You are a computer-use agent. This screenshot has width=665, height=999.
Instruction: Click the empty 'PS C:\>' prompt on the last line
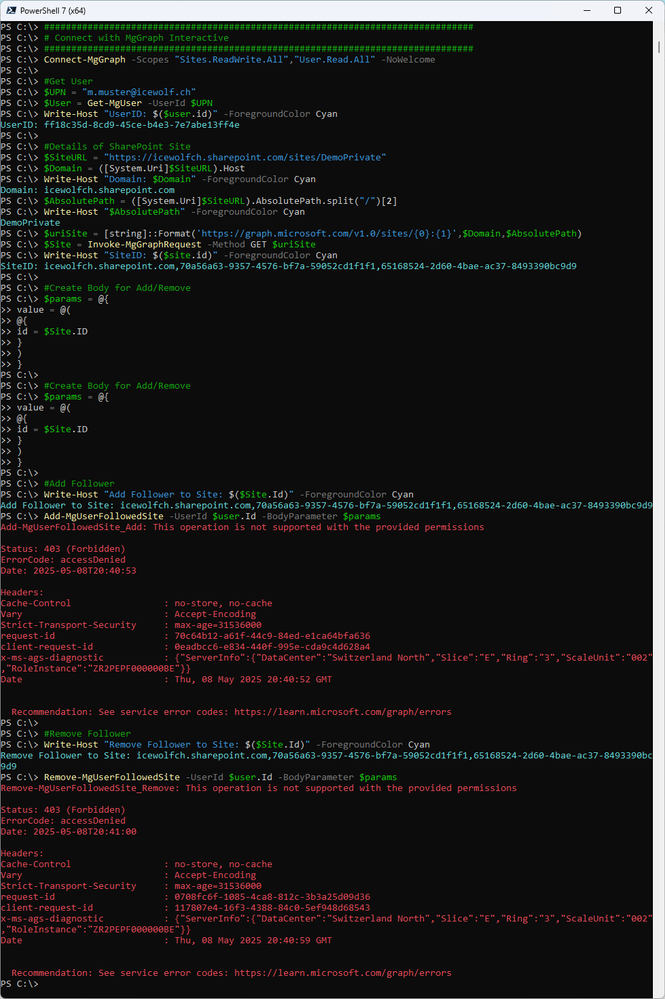click(x=19, y=984)
